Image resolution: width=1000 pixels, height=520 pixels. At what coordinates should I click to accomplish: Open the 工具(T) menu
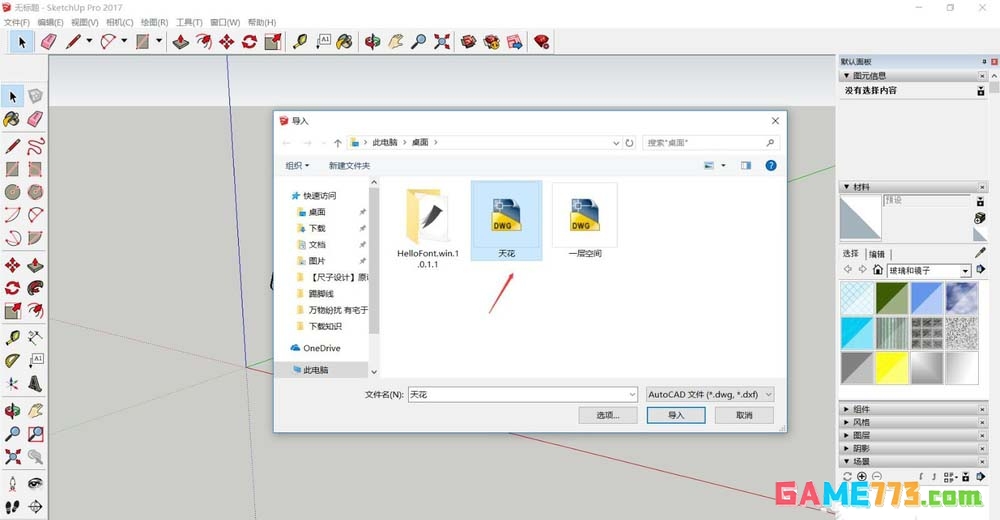click(189, 22)
